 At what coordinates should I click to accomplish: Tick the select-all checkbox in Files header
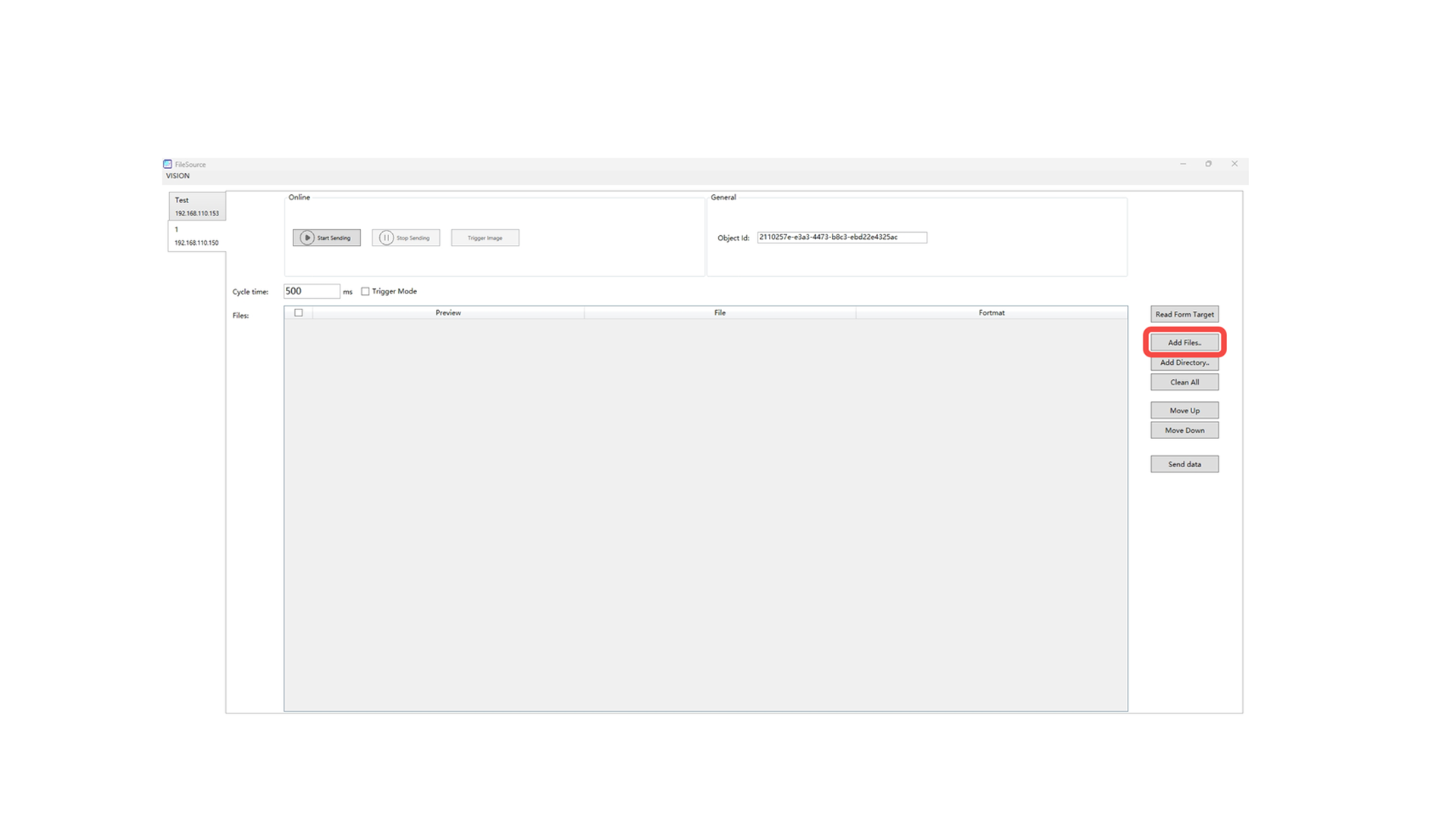298,312
